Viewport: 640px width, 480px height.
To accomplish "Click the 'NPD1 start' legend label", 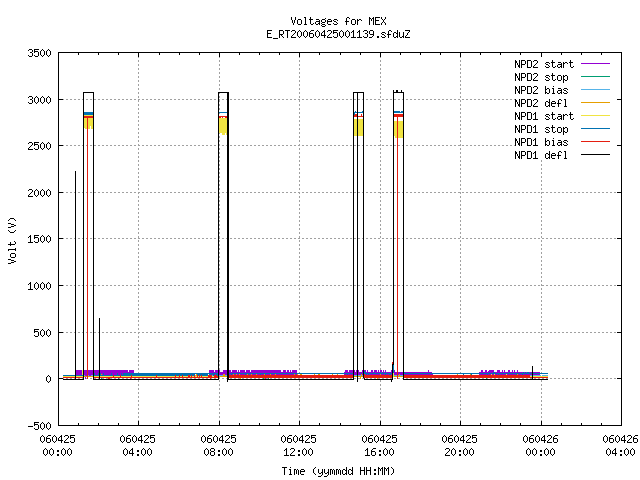I will point(544,116).
